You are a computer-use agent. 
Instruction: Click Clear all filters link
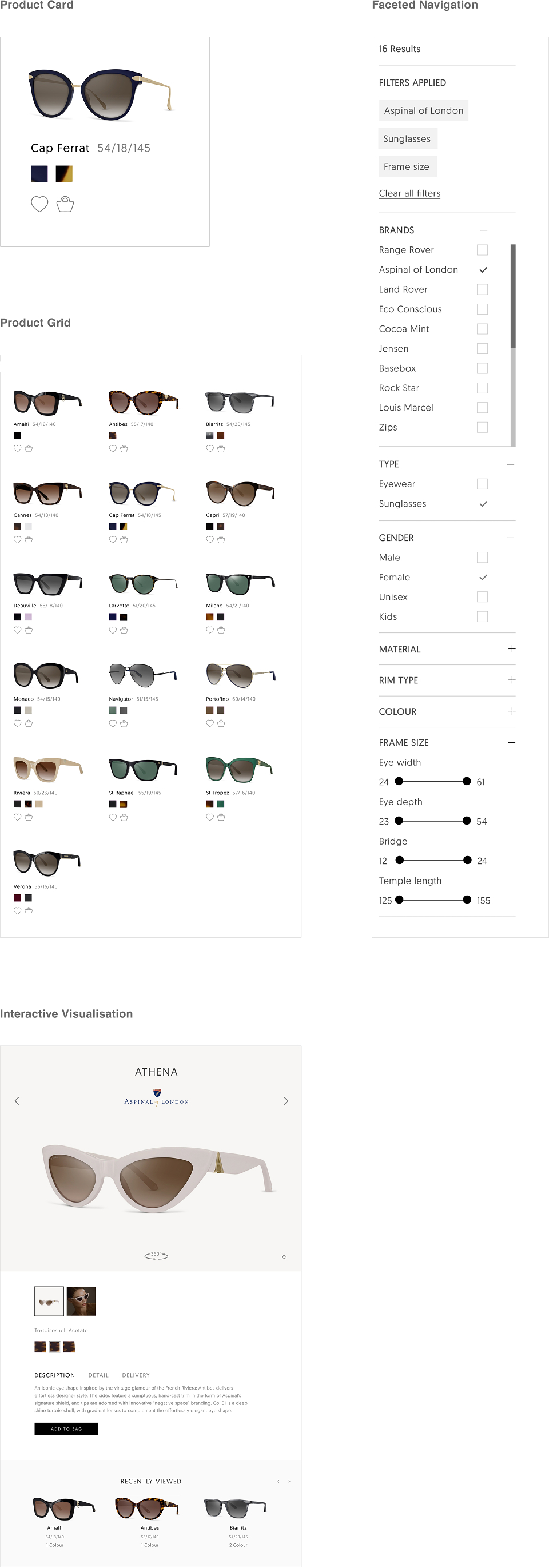409,193
